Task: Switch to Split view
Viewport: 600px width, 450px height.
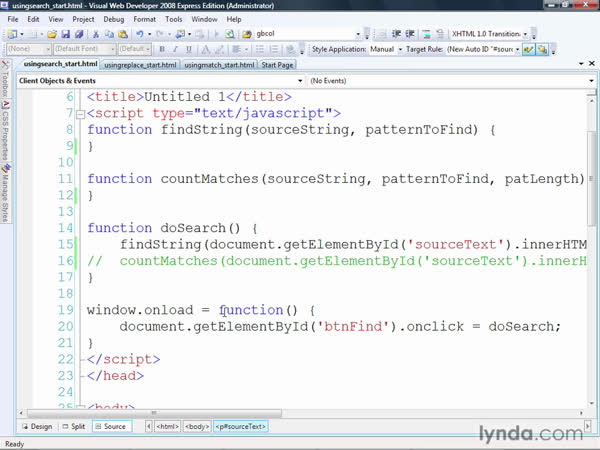Action: (72, 426)
